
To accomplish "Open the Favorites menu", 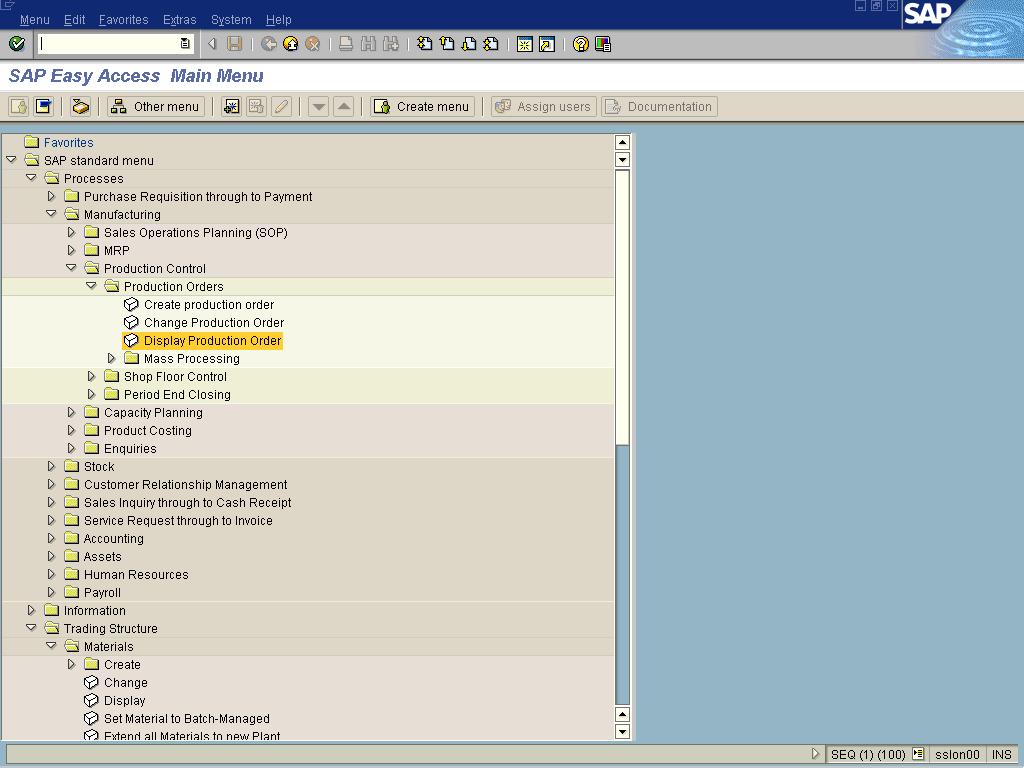I will pyautogui.click(x=123, y=20).
